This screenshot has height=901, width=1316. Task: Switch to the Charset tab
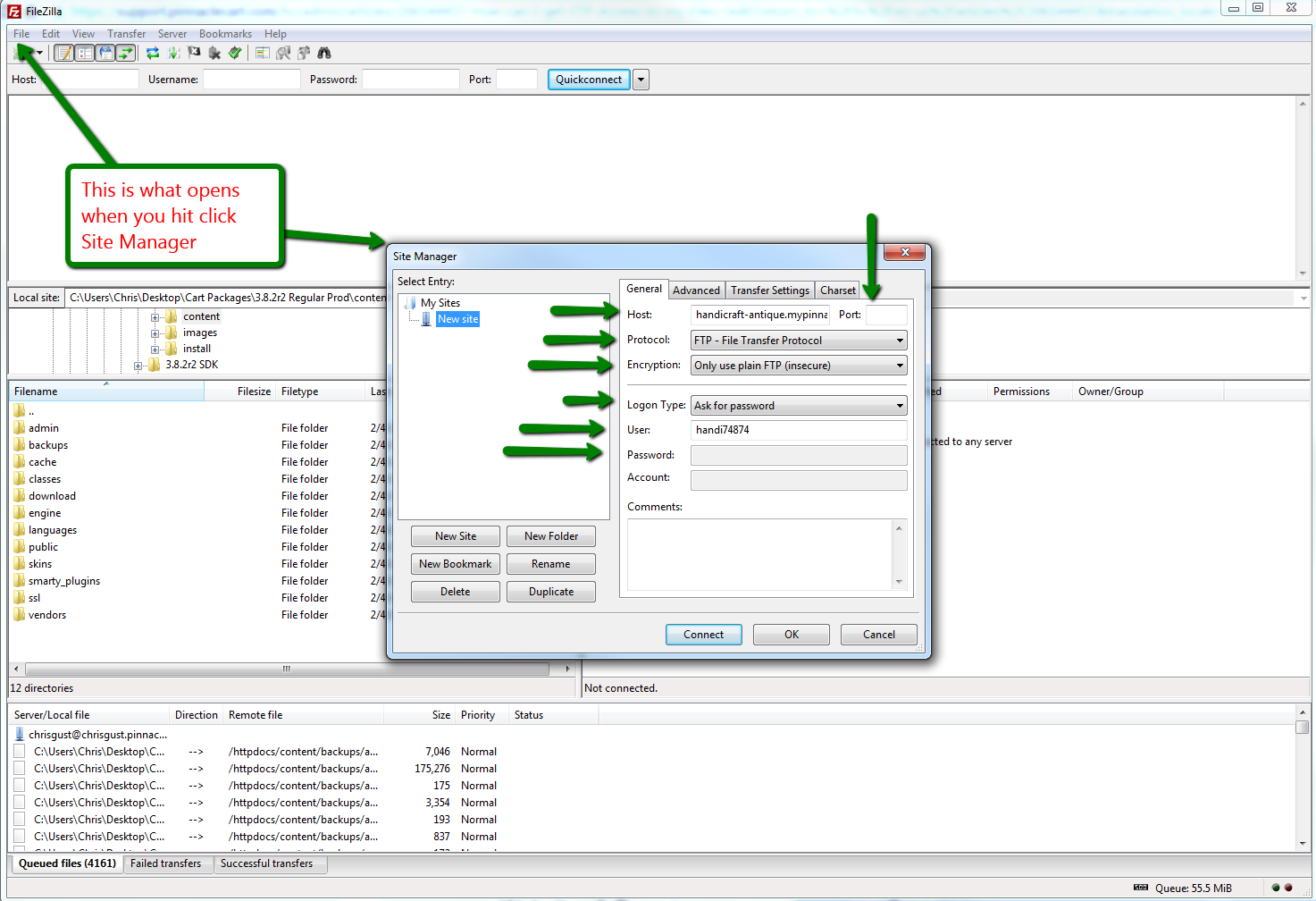(838, 291)
